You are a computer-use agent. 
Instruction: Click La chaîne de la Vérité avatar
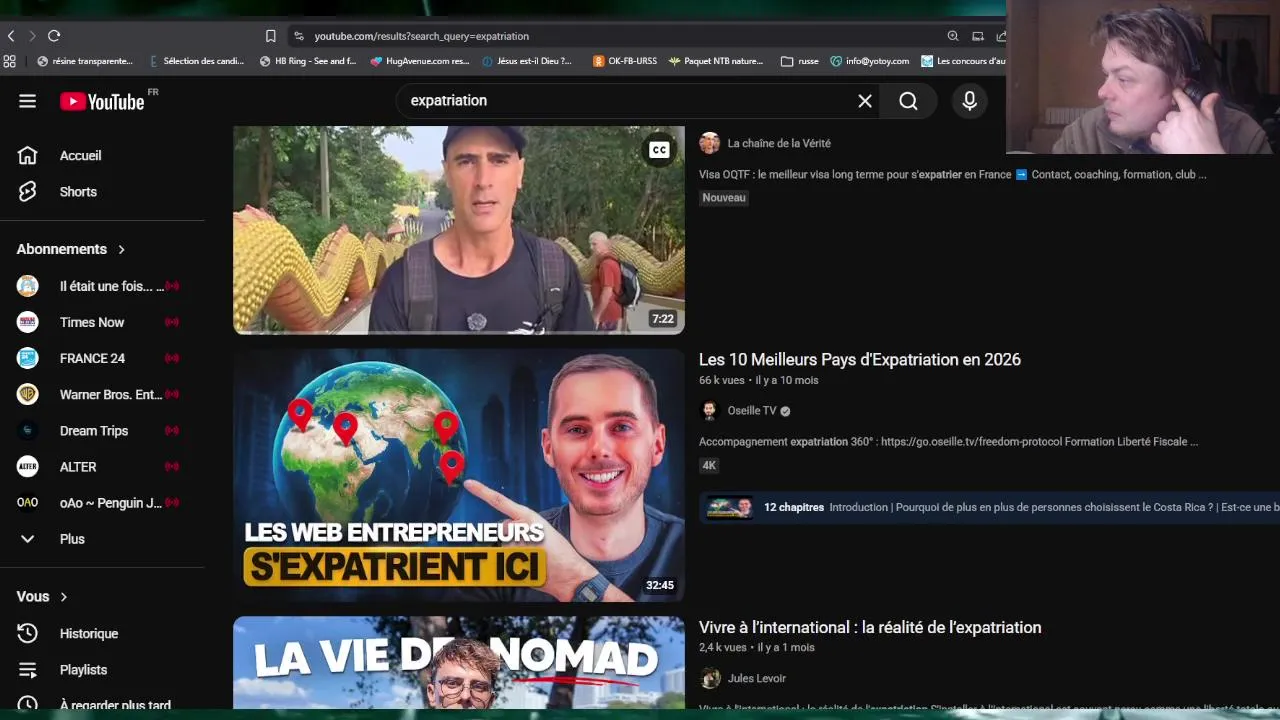(x=710, y=143)
